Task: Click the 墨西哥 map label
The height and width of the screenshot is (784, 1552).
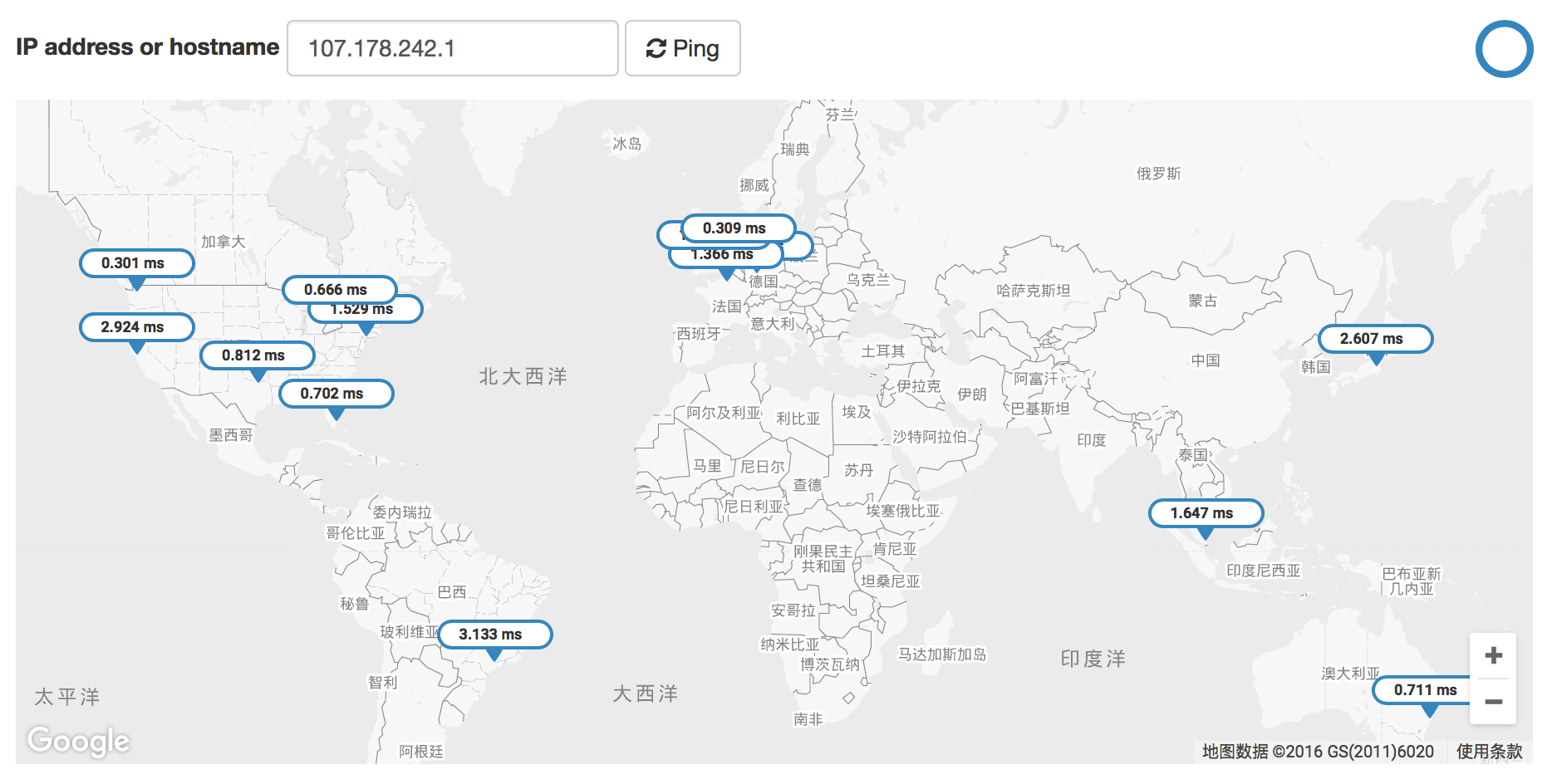Action: click(x=231, y=435)
